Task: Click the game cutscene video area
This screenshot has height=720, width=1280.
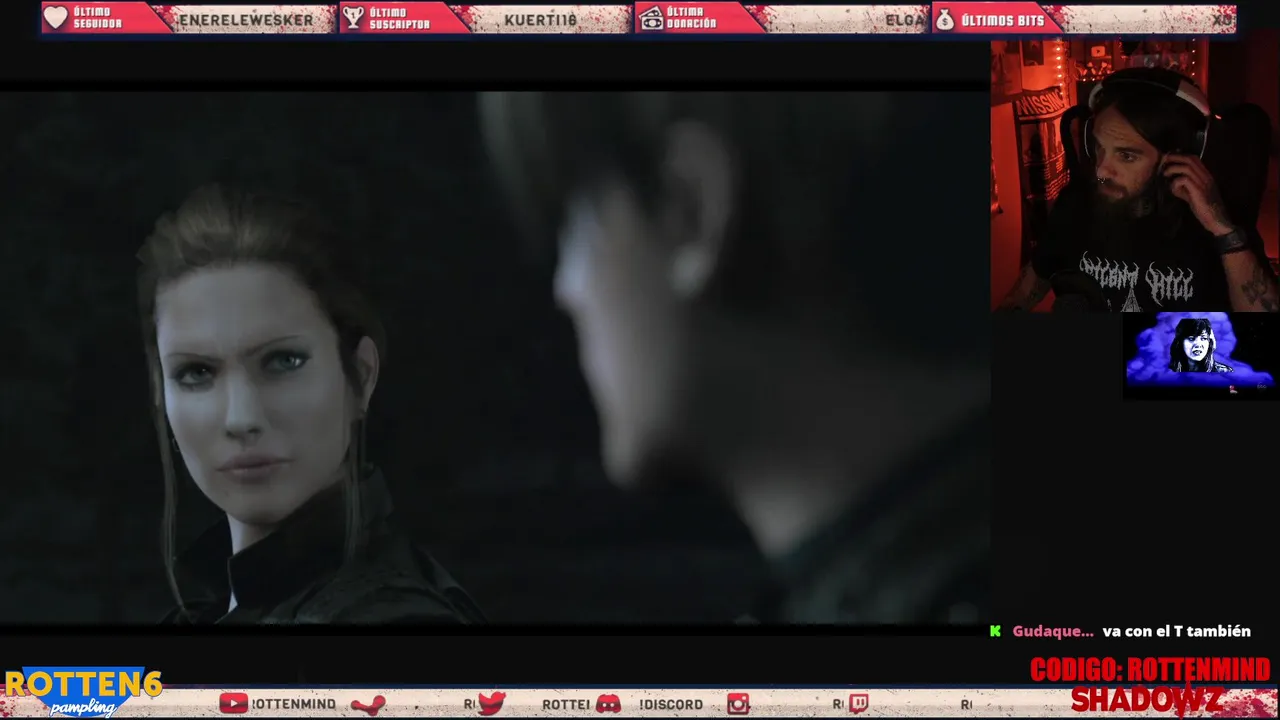Action: point(494,358)
